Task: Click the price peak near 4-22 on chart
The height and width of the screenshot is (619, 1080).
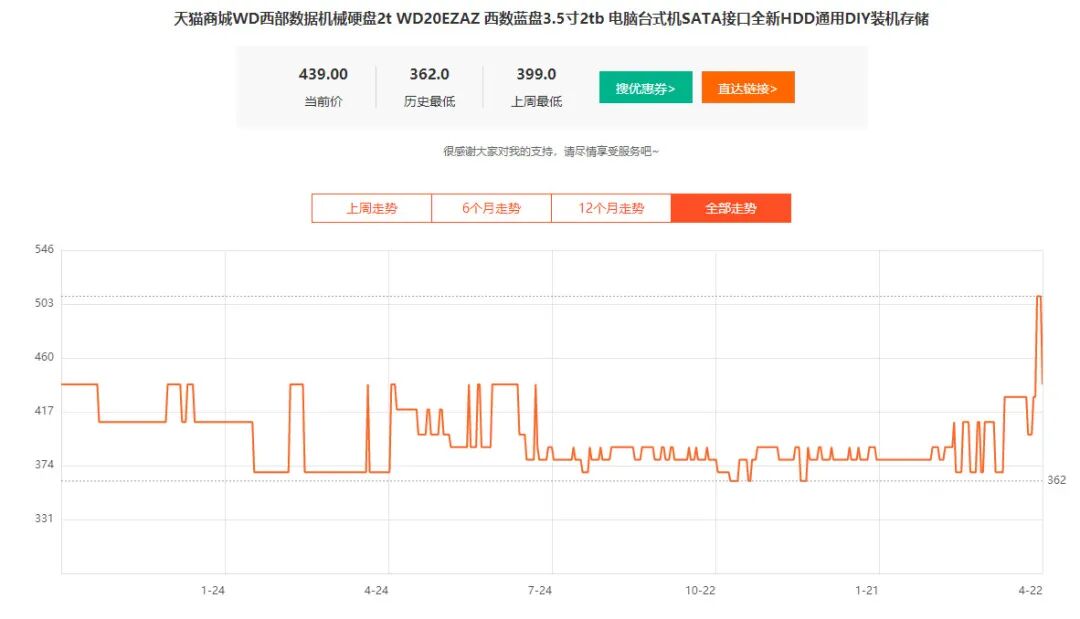Action: 1039,297
